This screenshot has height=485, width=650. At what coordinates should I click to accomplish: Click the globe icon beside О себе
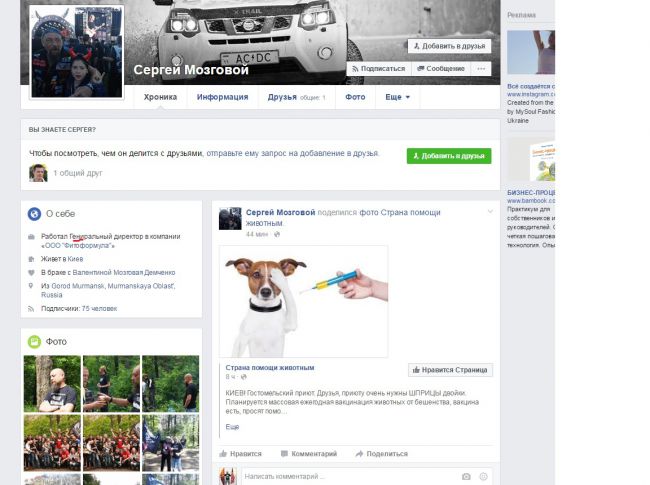pos(34,213)
